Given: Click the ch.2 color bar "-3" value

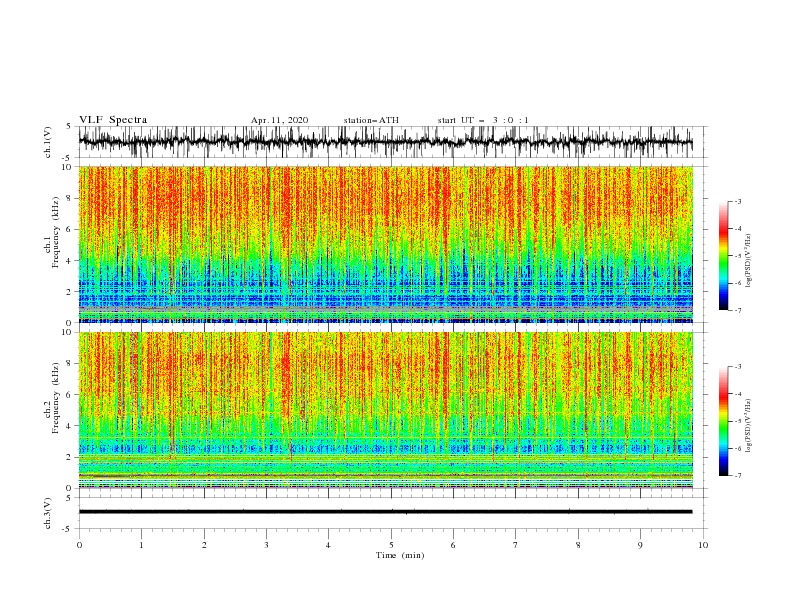Looking at the screenshot, I should [x=738, y=367].
